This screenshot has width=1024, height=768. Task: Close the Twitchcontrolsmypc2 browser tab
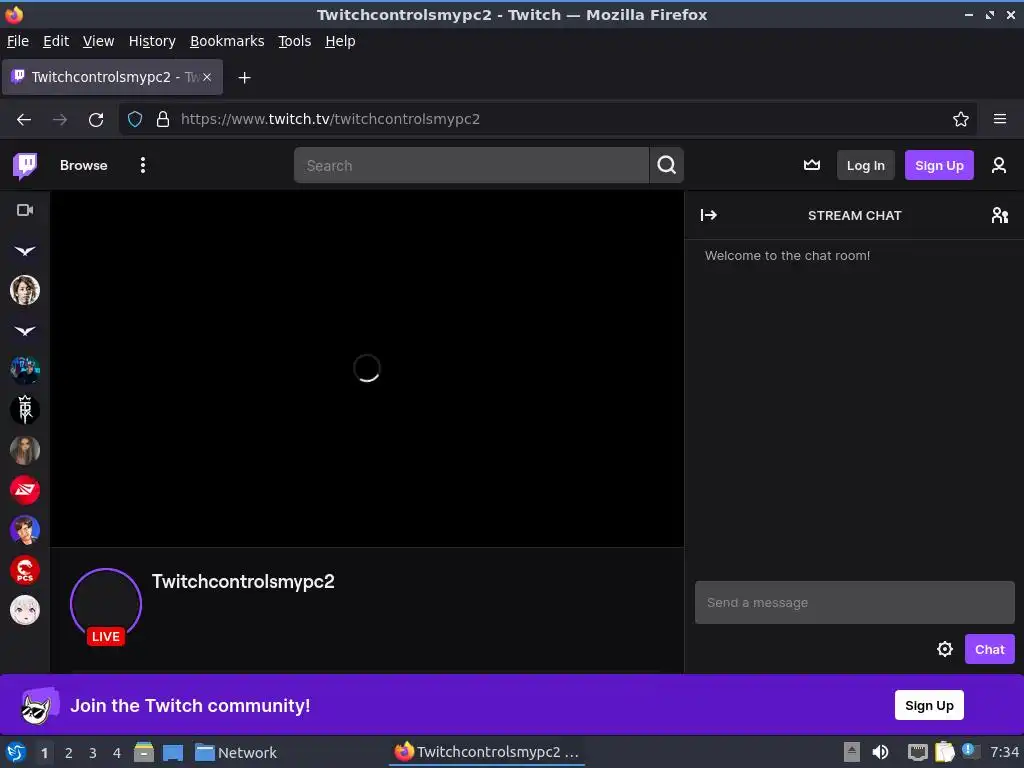tap(207, 77)
